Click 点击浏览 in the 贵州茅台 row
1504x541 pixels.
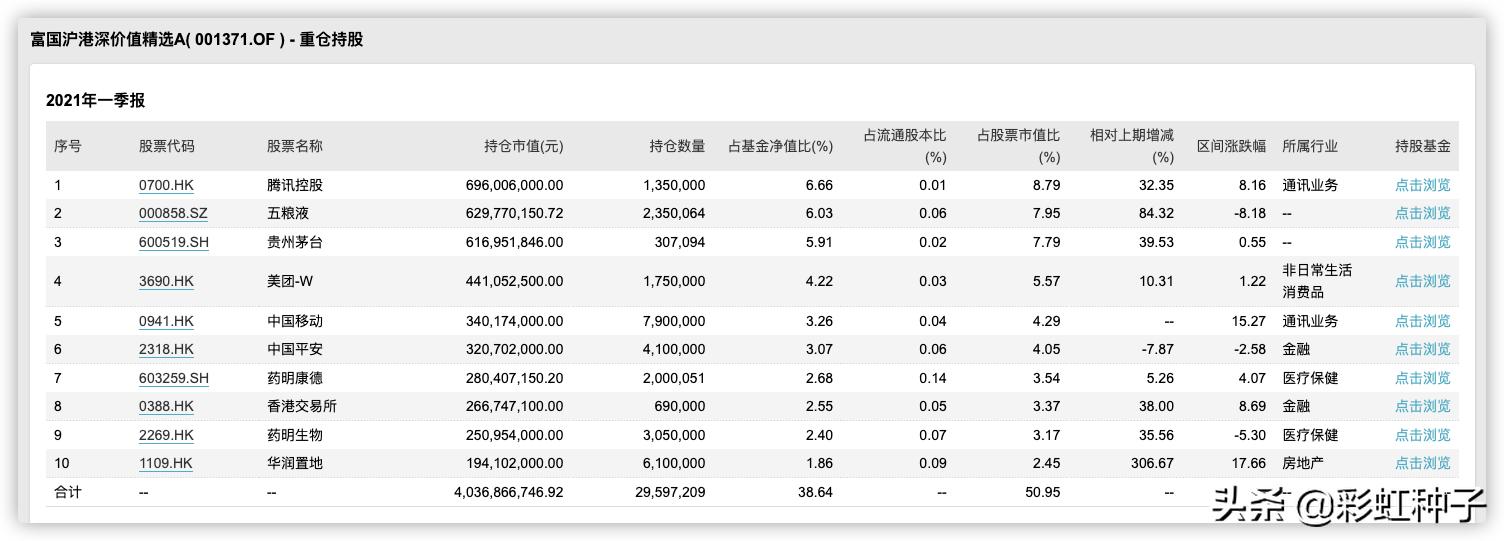click(x=1422, y=242)
